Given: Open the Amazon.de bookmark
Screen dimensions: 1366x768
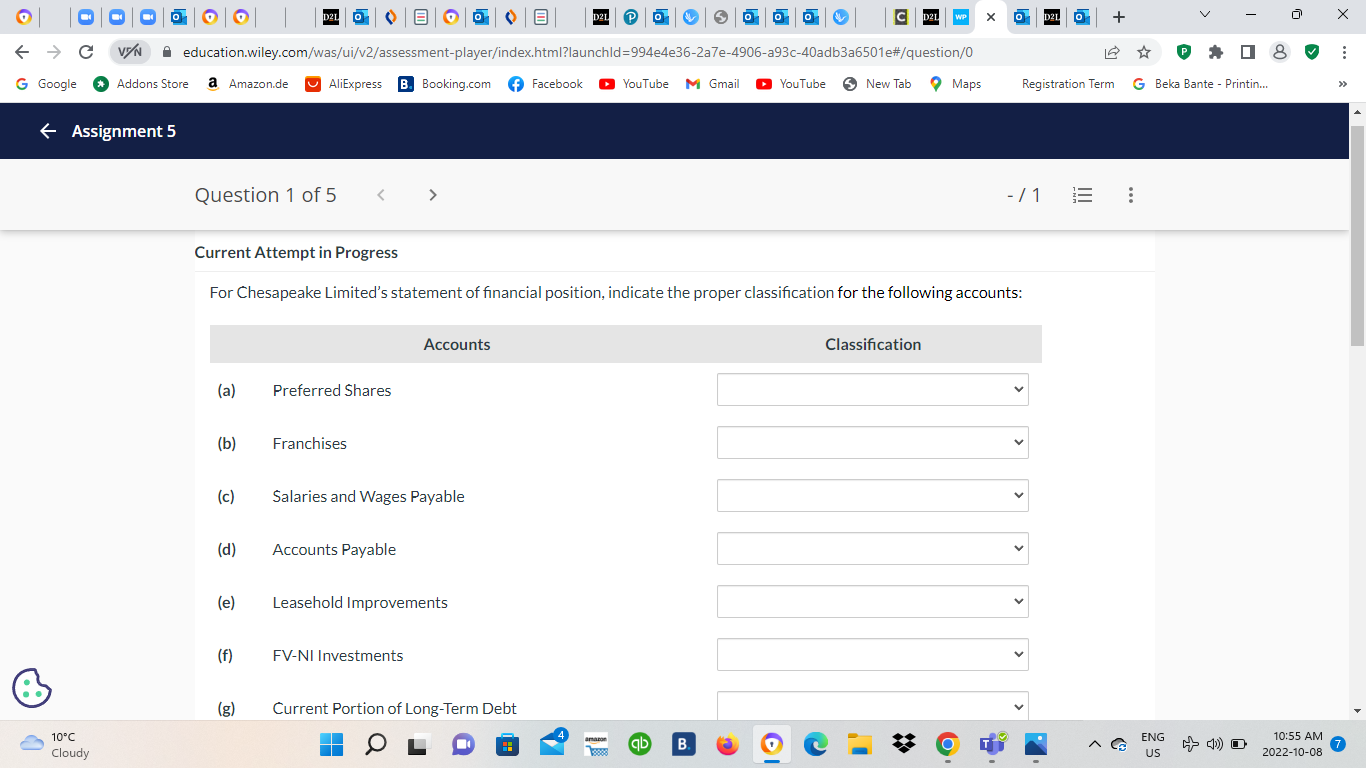Looking at the screenshot, I should click(247, 84).
